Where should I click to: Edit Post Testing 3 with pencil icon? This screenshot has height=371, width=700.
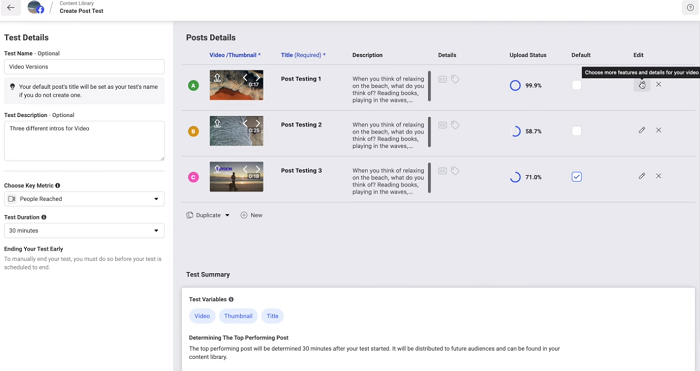pos(642,176)
